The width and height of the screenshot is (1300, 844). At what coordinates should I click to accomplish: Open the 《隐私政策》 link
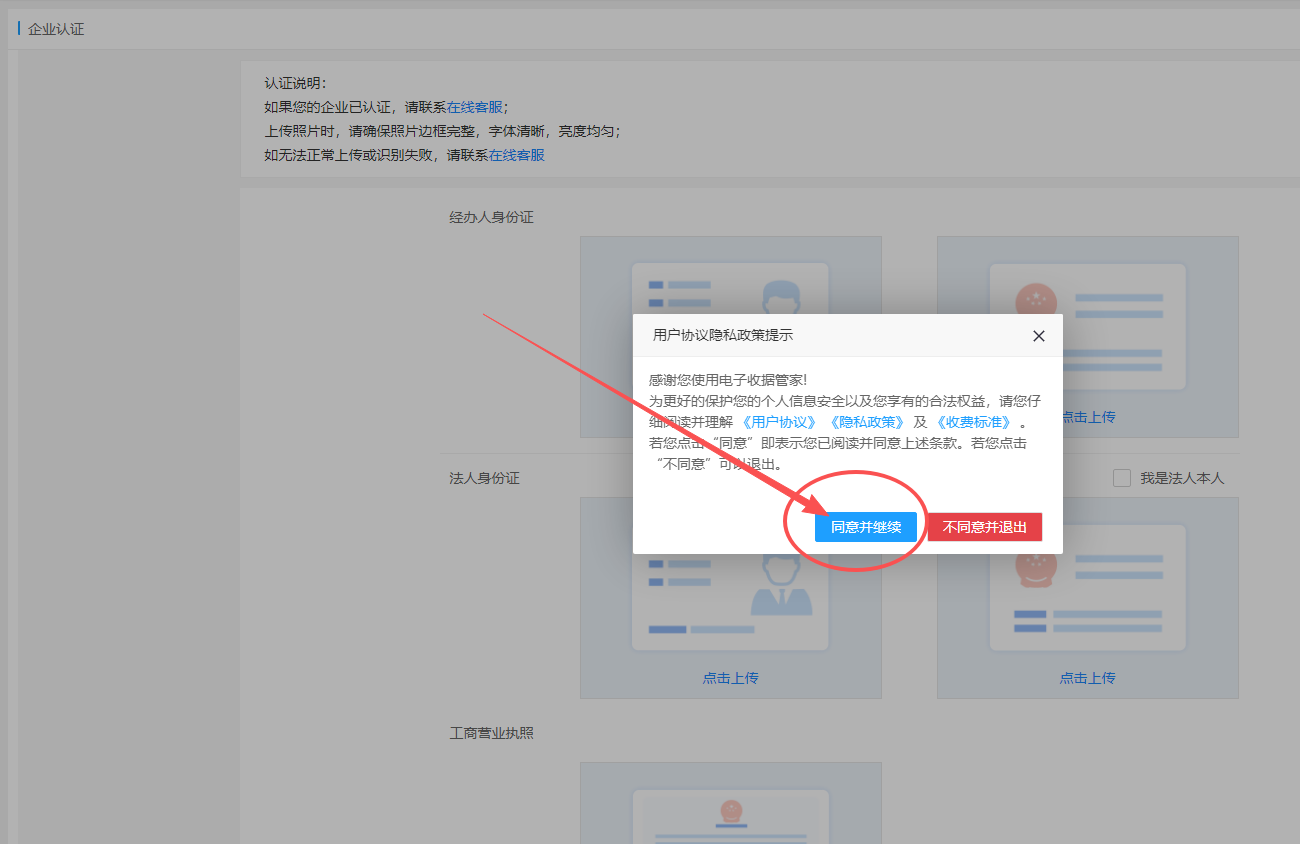point(866,422)
